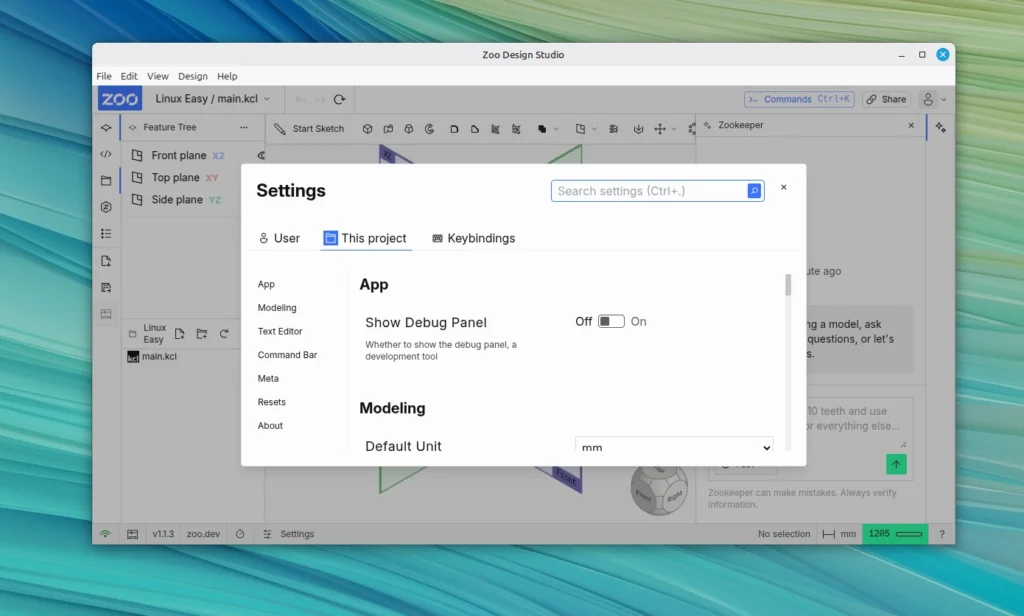Image resolution: width=1024 pixels, height=616 pixels.
Task: Click the Share button
Action: tap(886, 99)
